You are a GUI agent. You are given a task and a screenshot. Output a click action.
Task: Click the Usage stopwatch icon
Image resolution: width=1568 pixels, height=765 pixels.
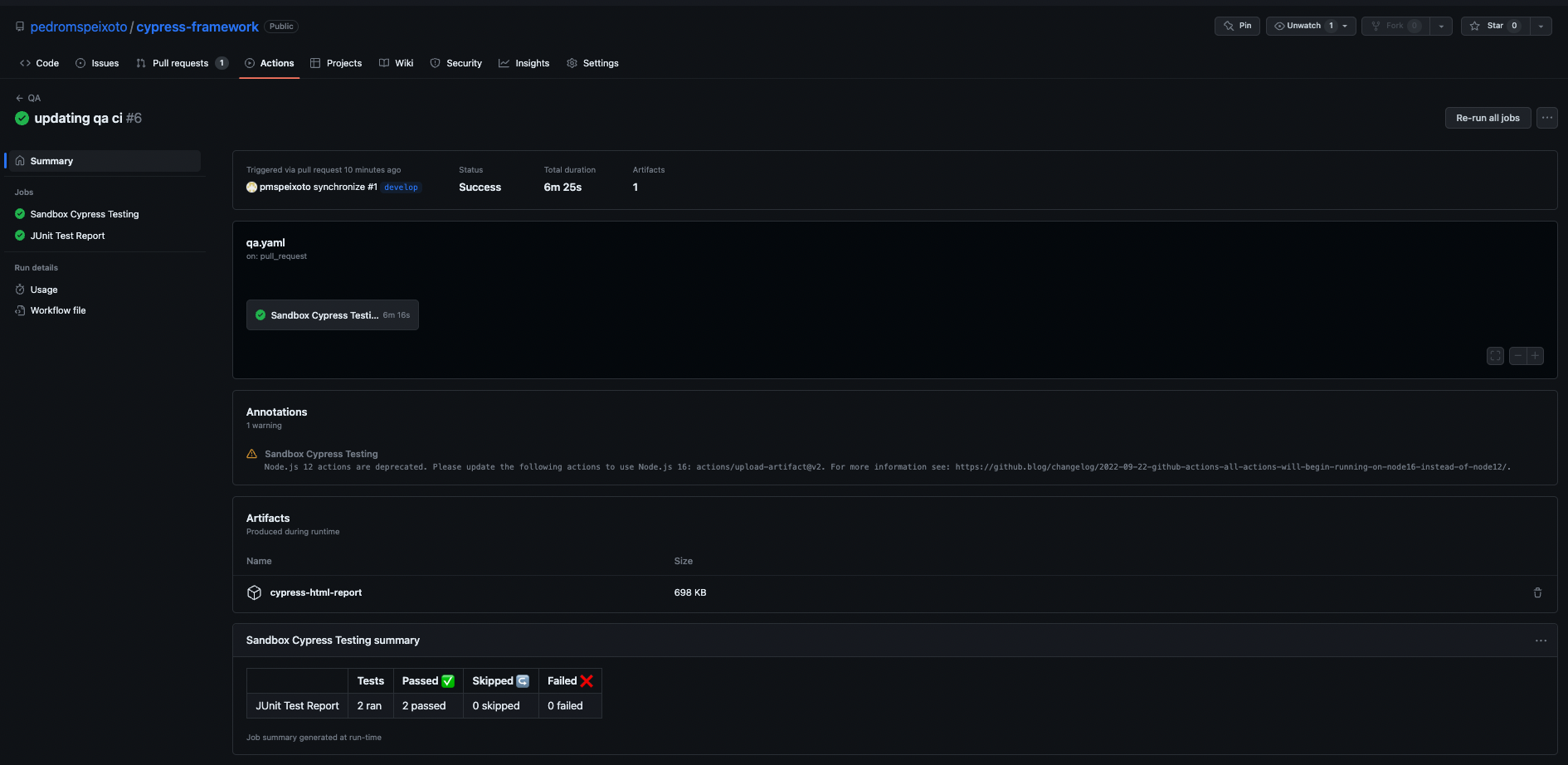point(20,290)
